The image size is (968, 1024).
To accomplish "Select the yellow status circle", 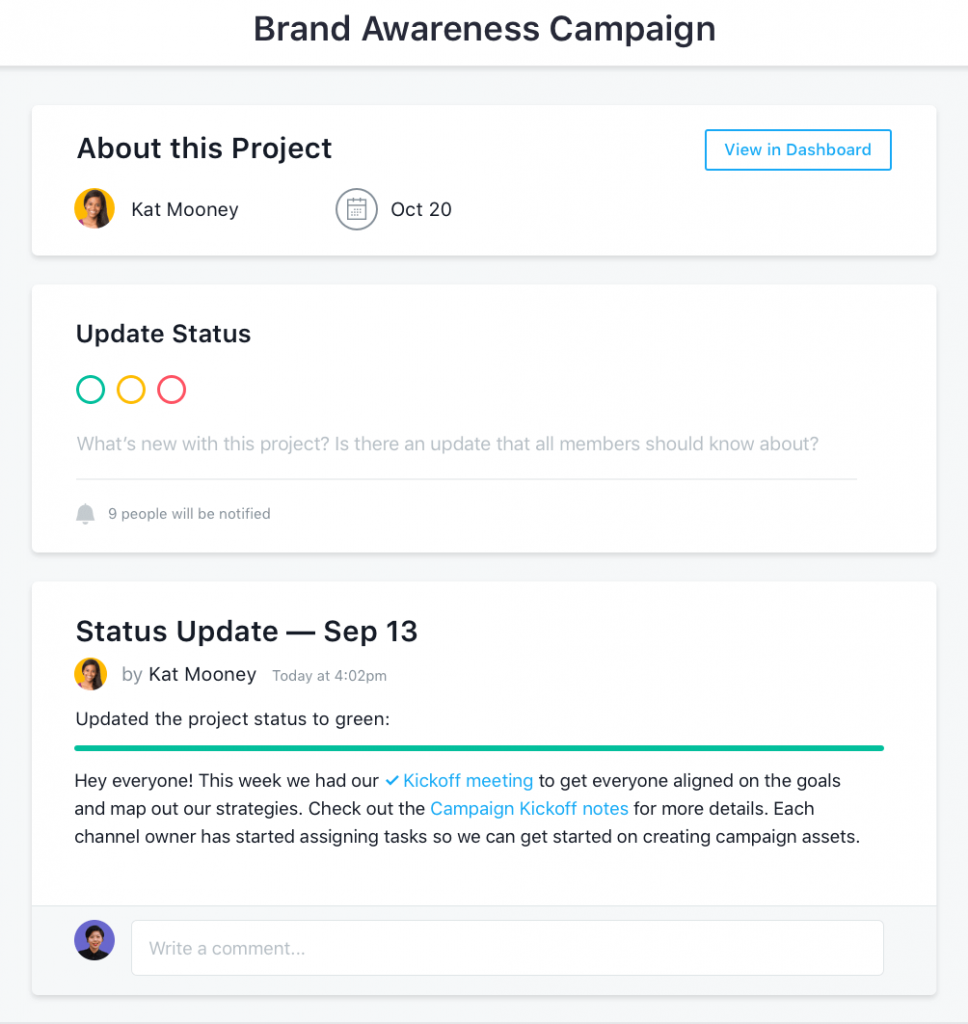I will point(131,389).
